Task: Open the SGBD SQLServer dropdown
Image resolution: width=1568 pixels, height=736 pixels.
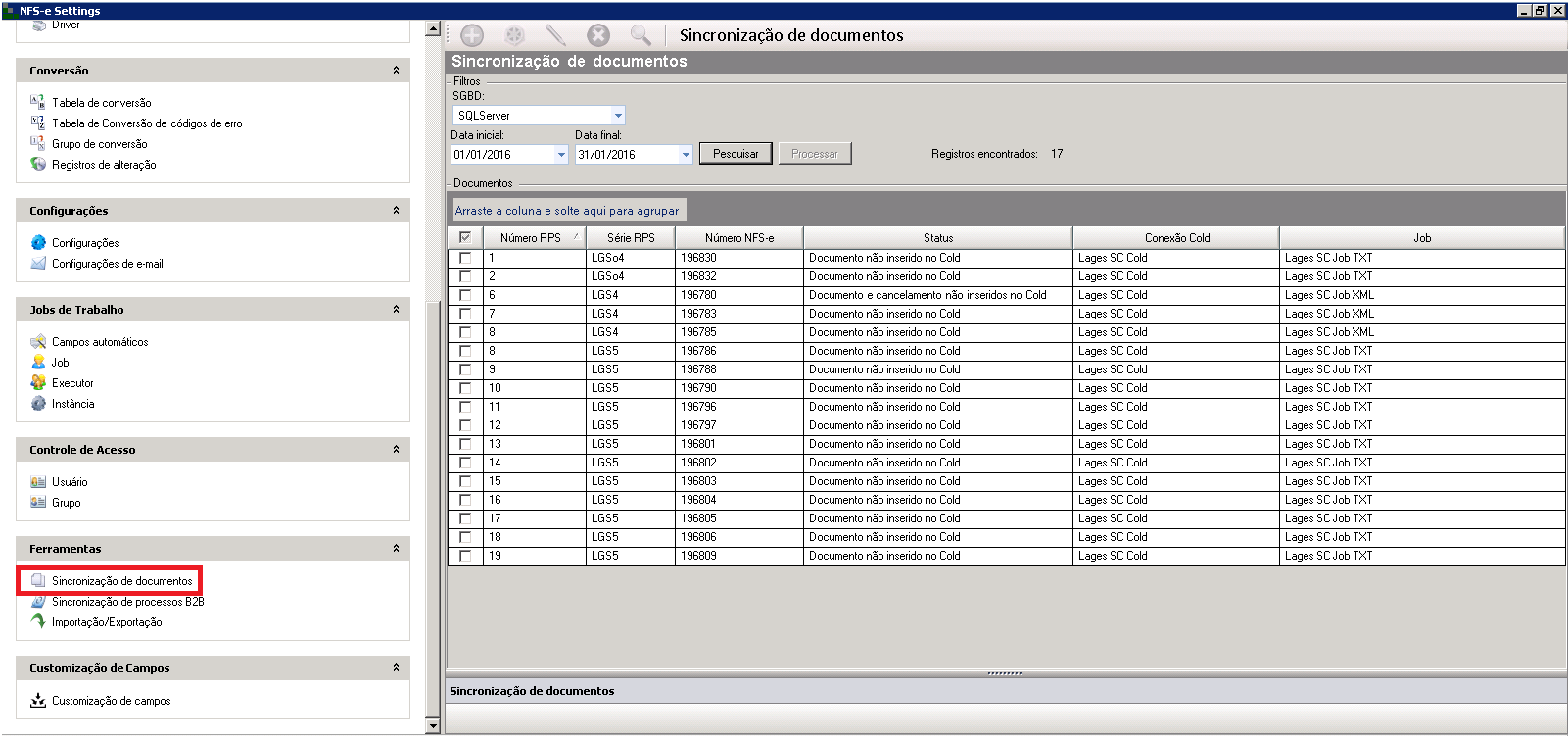Action: click(617, 116)
